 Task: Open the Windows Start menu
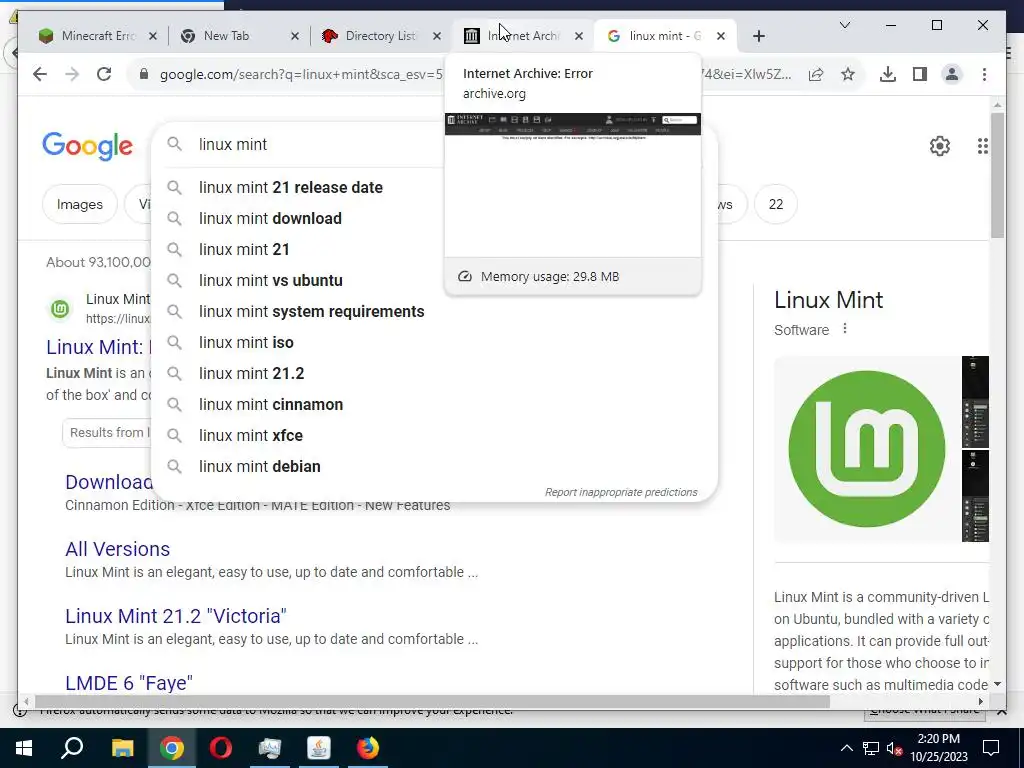24,748
